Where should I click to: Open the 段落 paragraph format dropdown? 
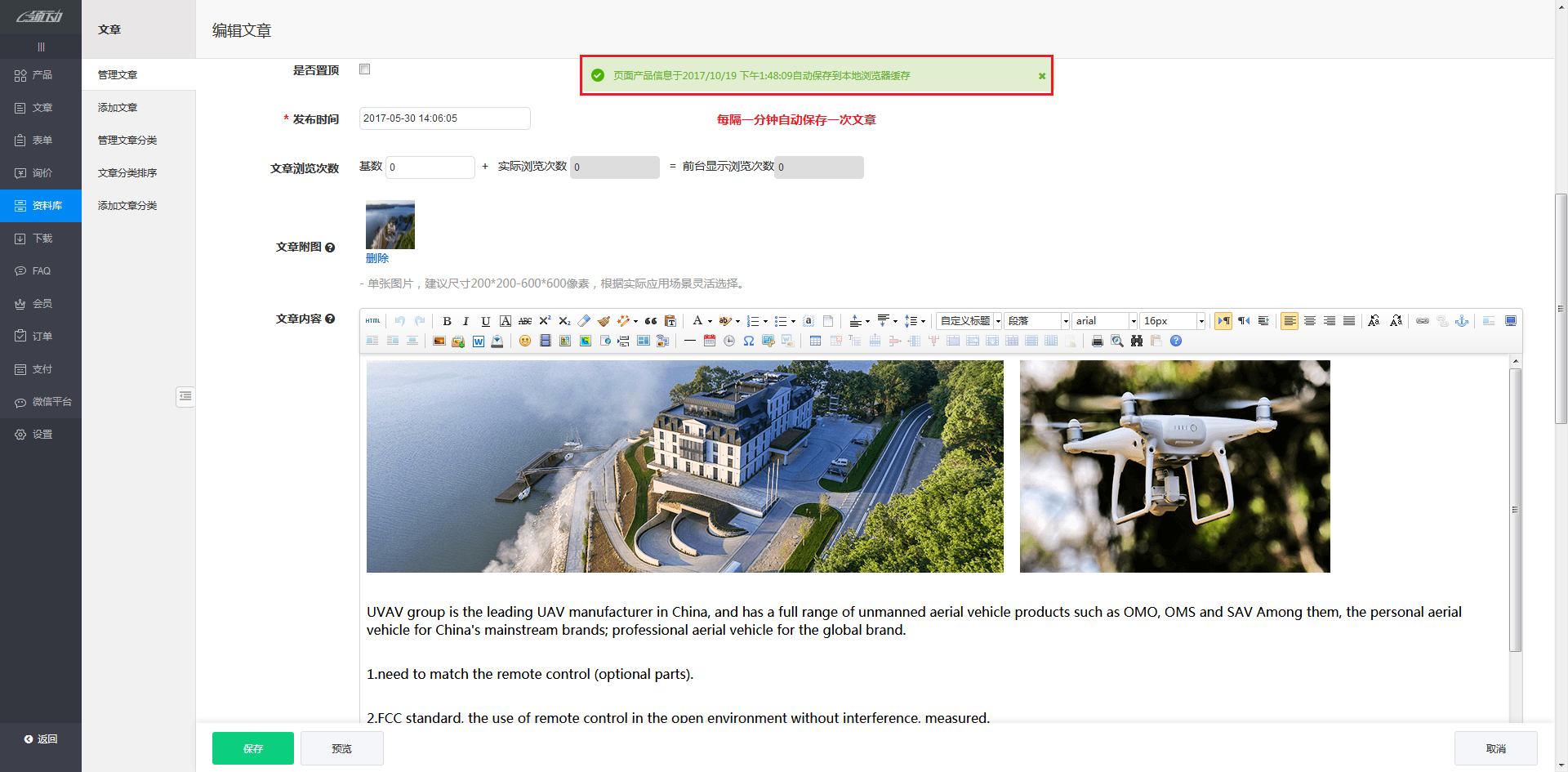1036,321
